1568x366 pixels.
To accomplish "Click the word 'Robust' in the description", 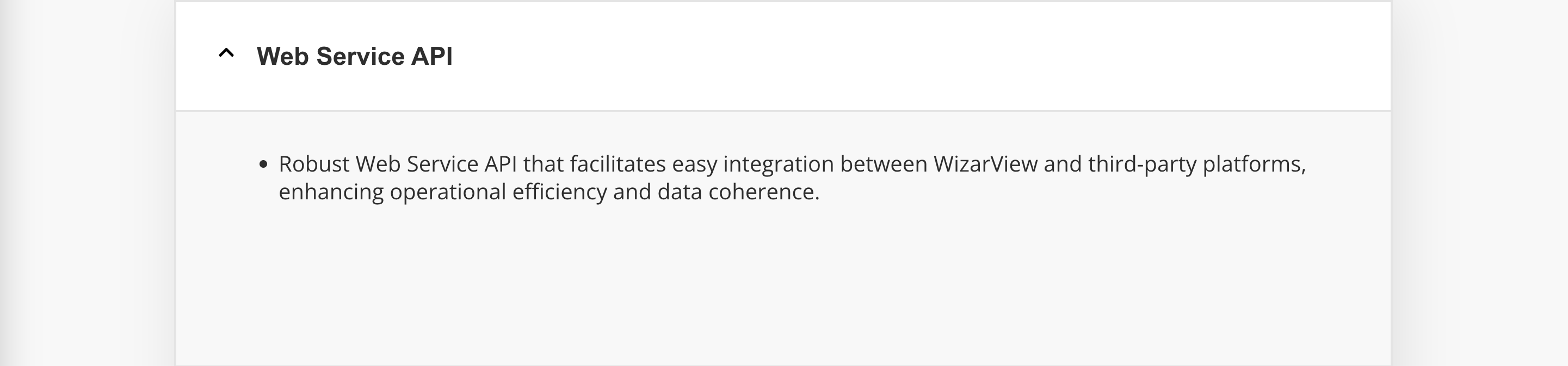I will (x=314, y=164).
